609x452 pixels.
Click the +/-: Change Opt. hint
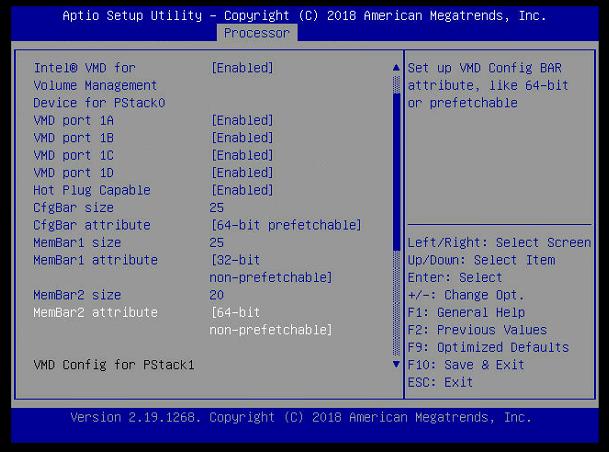(466, 295)
